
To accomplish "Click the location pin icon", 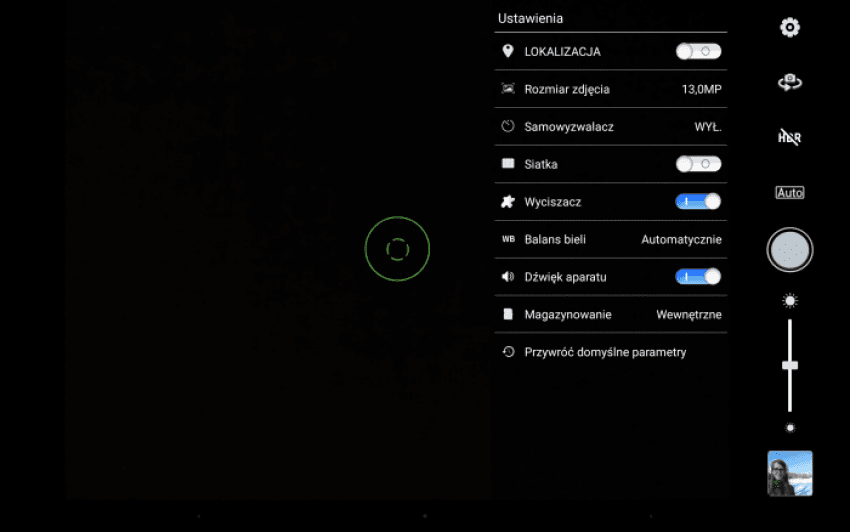I will 508,51.
